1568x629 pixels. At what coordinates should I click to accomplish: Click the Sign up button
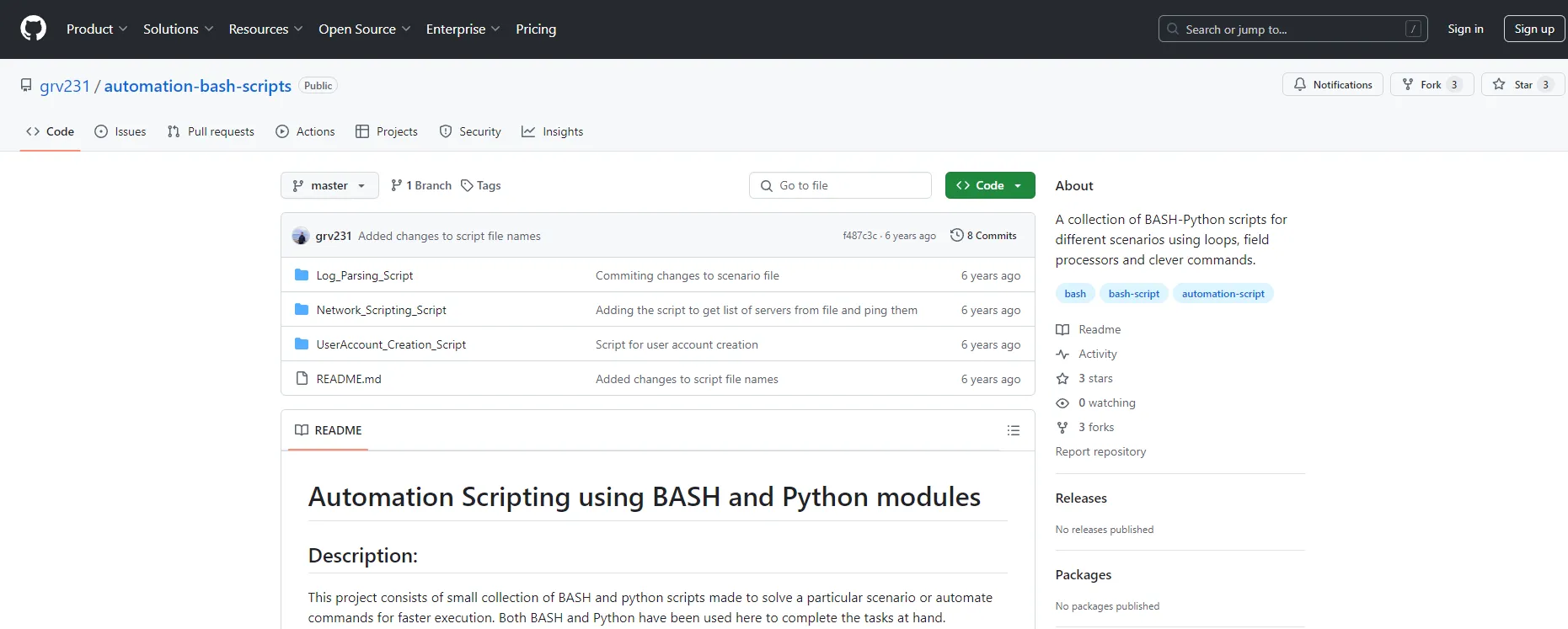point(1533,29)
